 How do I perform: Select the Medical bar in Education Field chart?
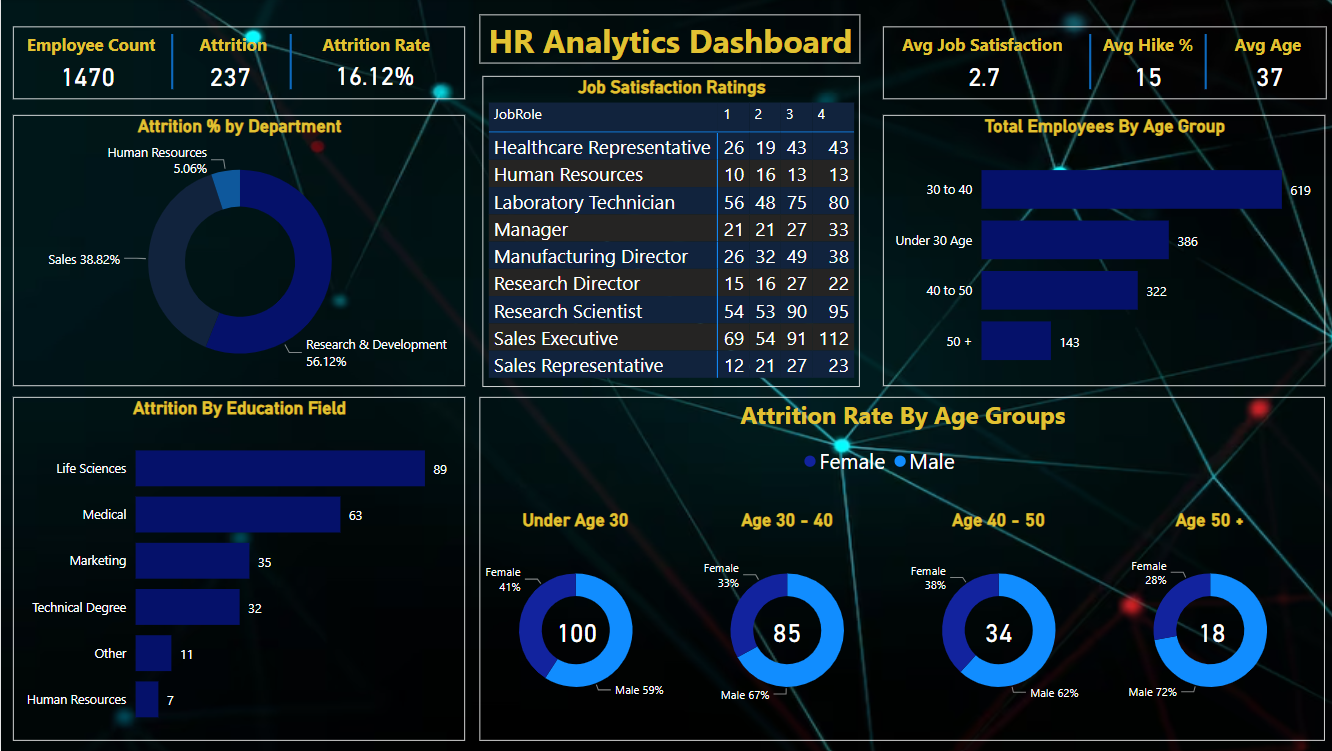pyautogui.click(x=238, y=515)
